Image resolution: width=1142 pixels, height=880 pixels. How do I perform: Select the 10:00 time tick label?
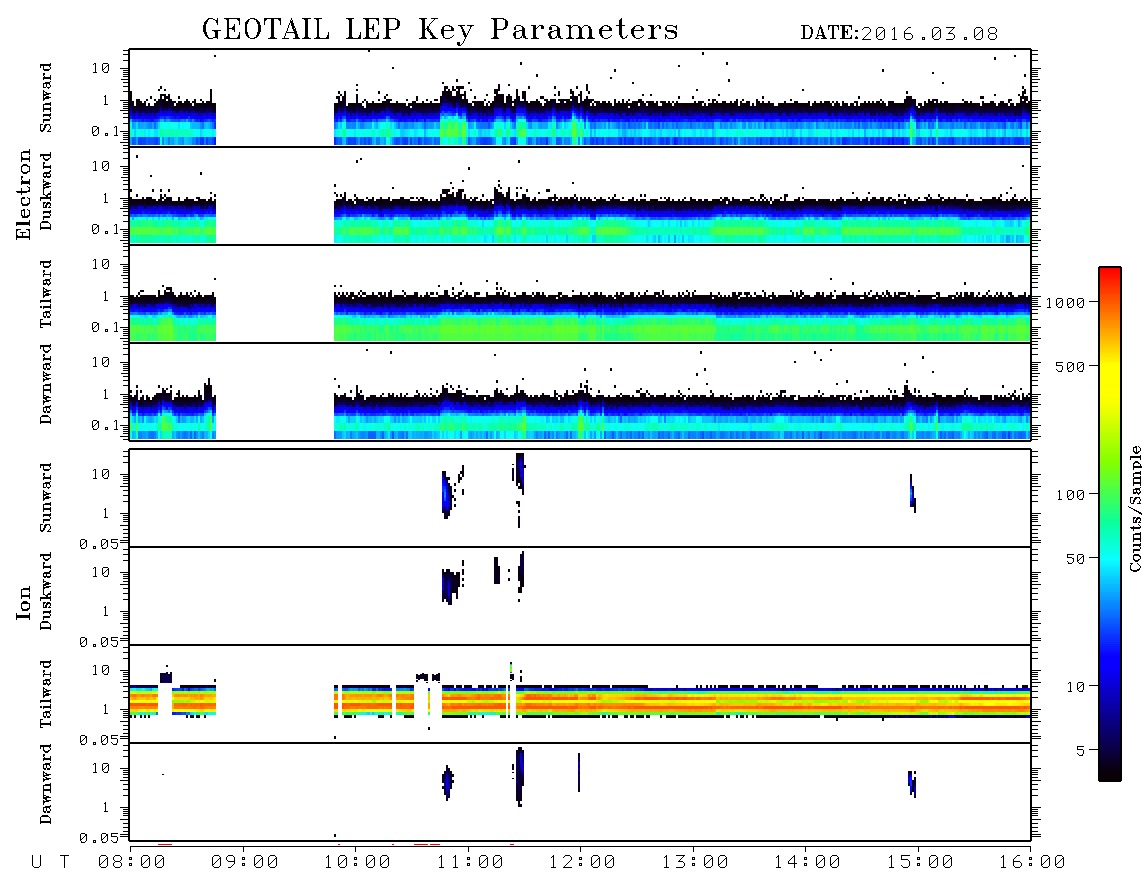tap(357, 862)
